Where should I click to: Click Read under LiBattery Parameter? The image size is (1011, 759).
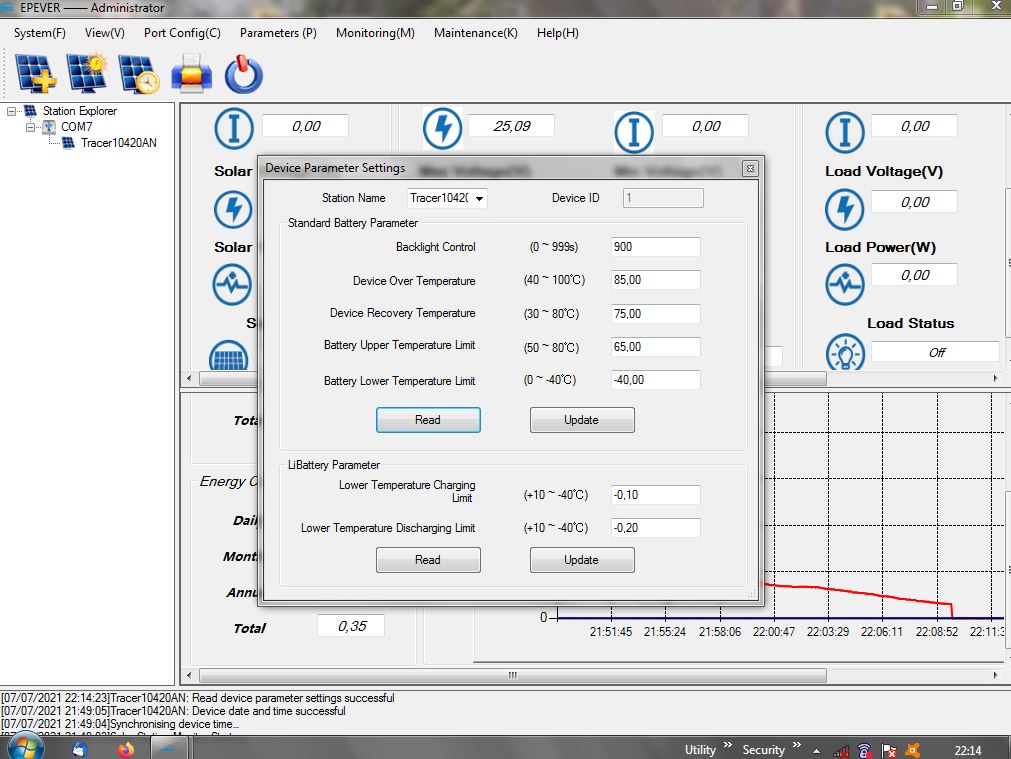click(428, 560)
